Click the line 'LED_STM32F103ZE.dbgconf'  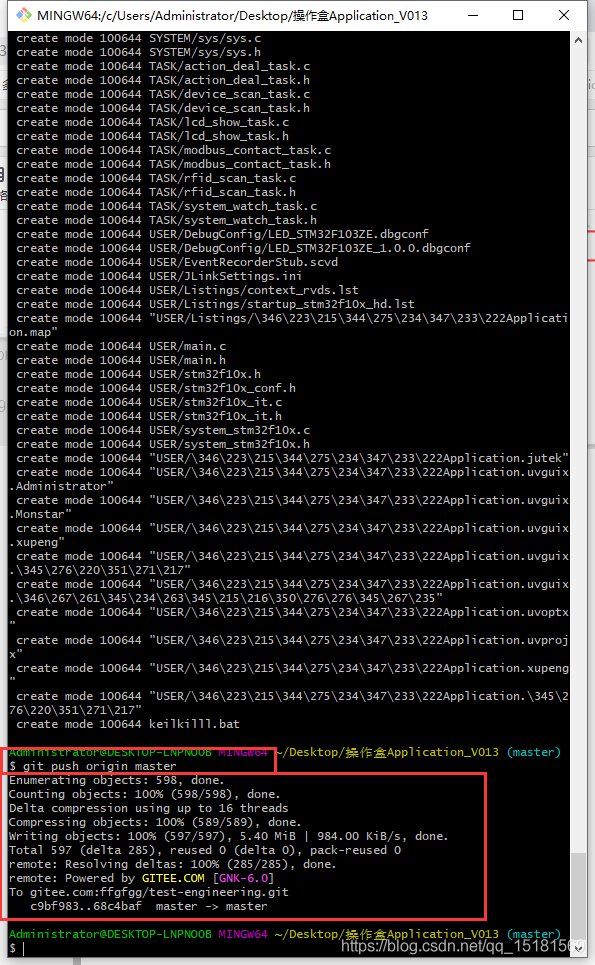pos(223,234)
